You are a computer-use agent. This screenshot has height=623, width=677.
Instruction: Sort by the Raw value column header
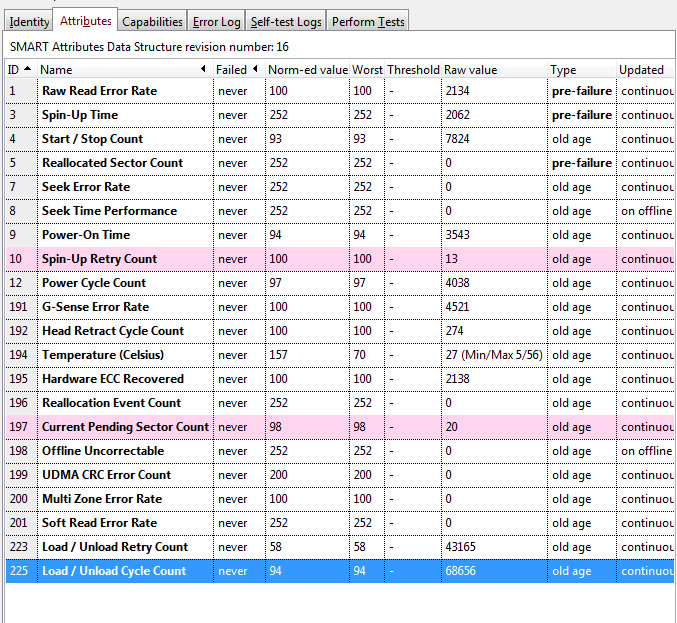click(494, 70)
